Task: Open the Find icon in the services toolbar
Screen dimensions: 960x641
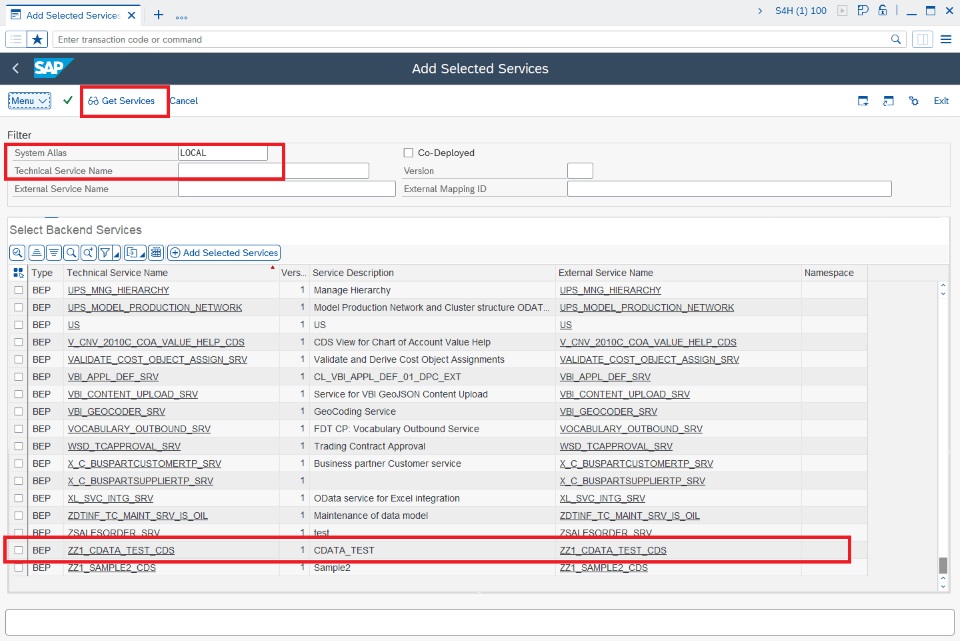Action: tap(71, 252)
